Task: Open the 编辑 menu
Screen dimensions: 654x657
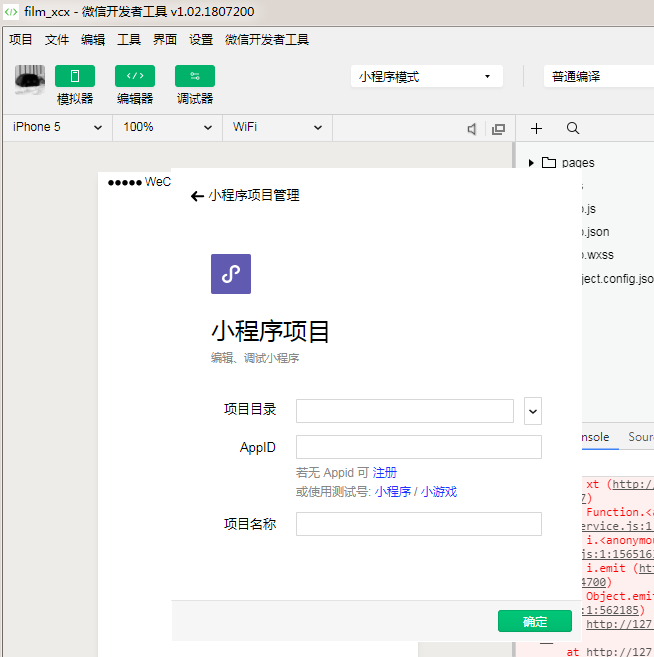Action: [93, 39]
